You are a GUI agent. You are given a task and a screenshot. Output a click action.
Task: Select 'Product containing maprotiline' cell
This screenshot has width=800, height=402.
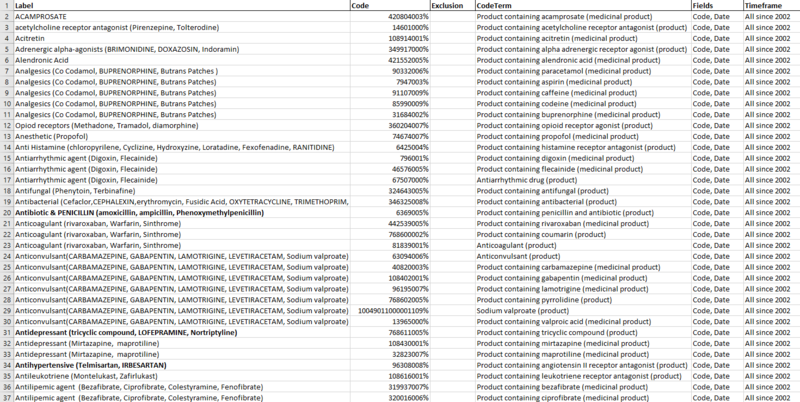583,355
